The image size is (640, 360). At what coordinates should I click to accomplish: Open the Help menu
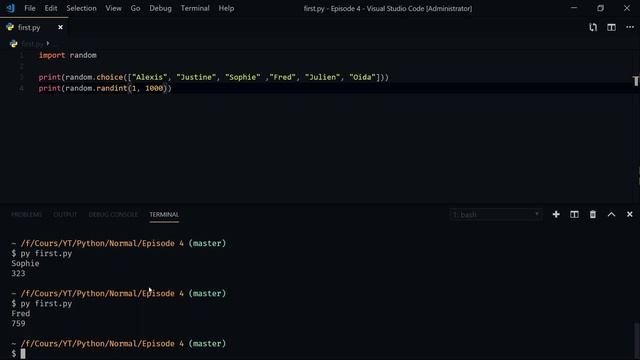(226, 8)
